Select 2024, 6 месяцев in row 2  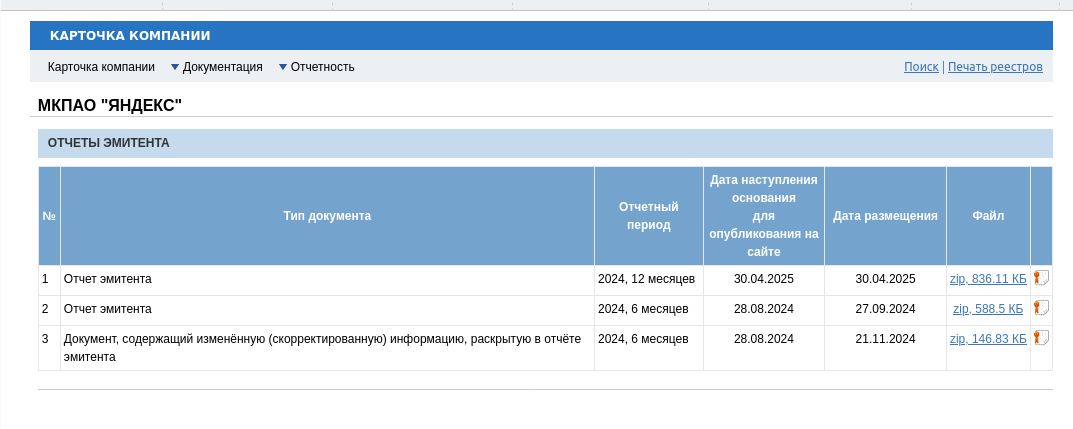[x=649, y=309]
